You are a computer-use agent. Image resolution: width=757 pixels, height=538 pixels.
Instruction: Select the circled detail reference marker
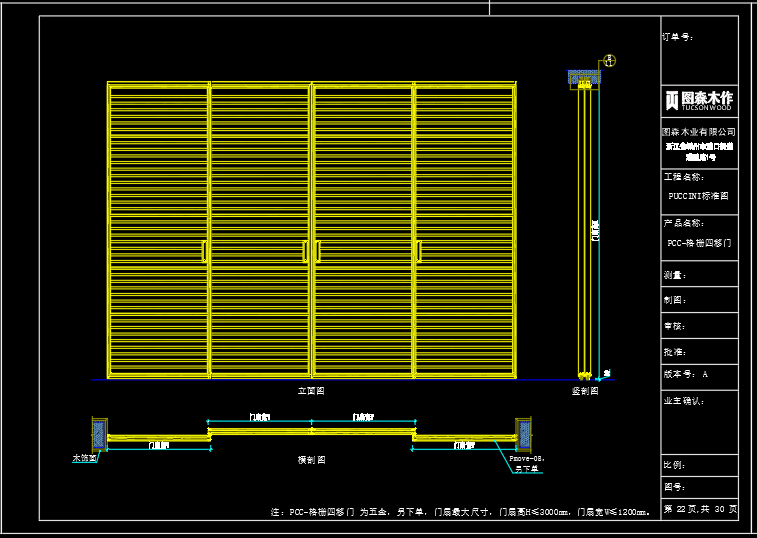point(609,61)
